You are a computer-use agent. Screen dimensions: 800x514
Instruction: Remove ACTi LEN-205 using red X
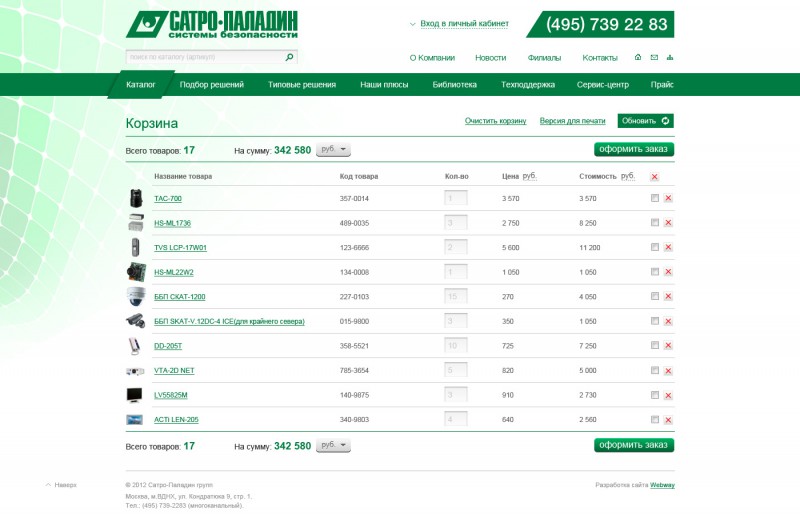tap(668, 420)
